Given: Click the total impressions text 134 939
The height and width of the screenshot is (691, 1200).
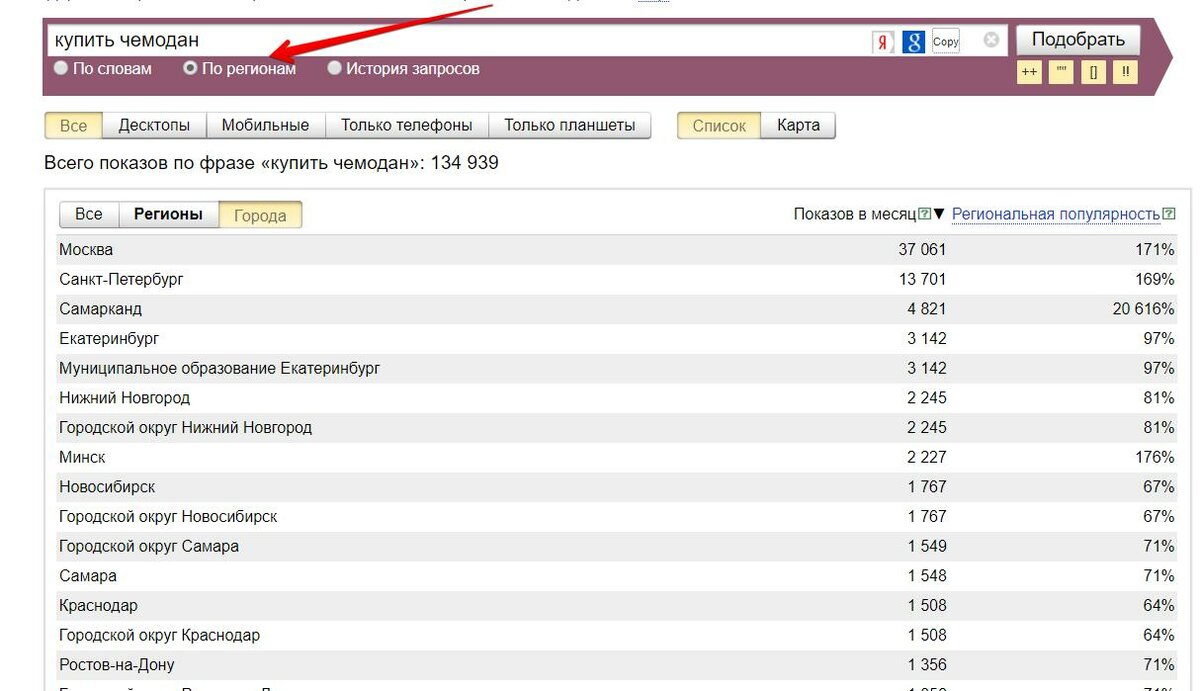Looking at the screenshot, I should pyautogui.click(x=464, y=162).
